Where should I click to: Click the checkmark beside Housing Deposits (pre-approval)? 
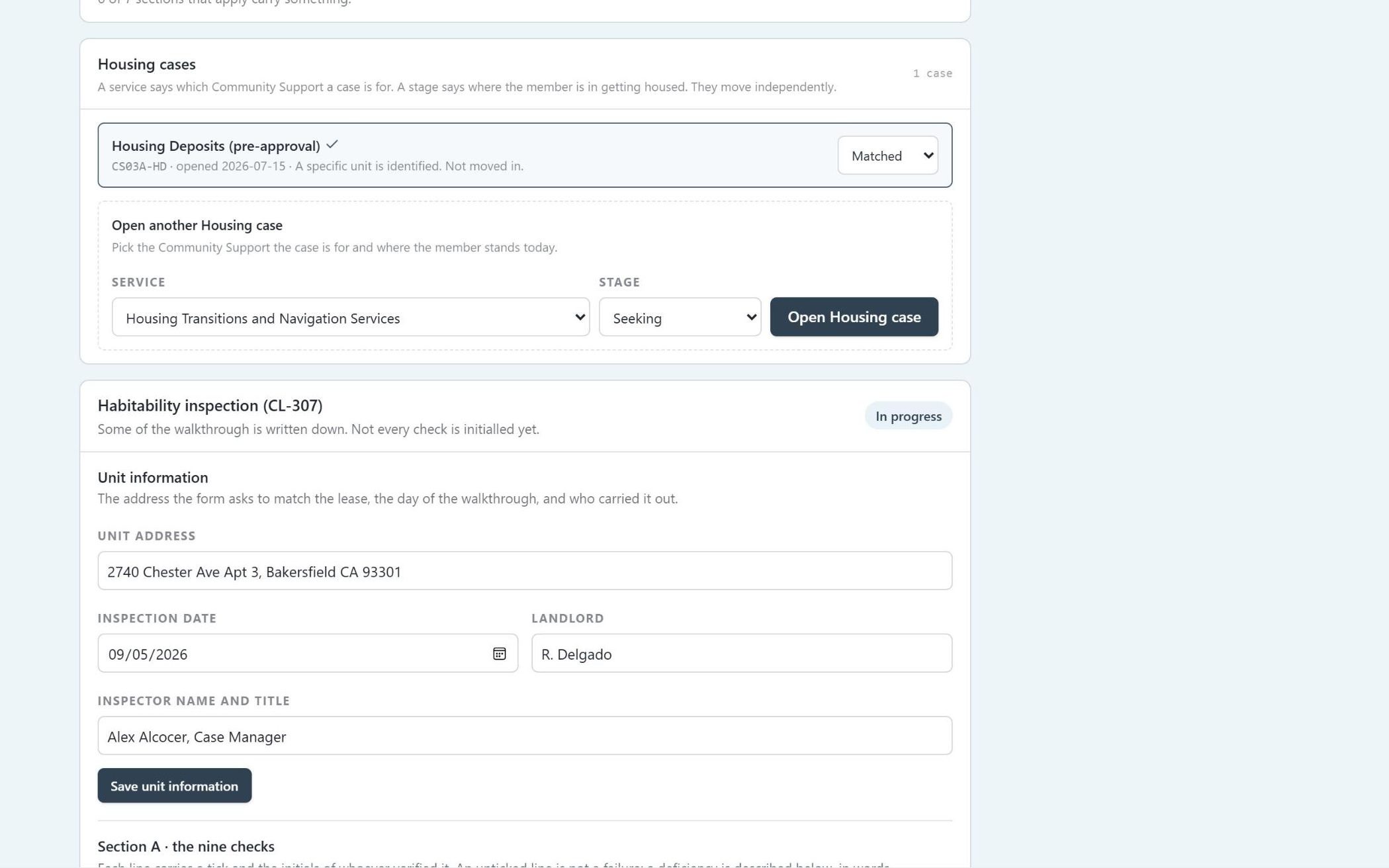point(332,144)
